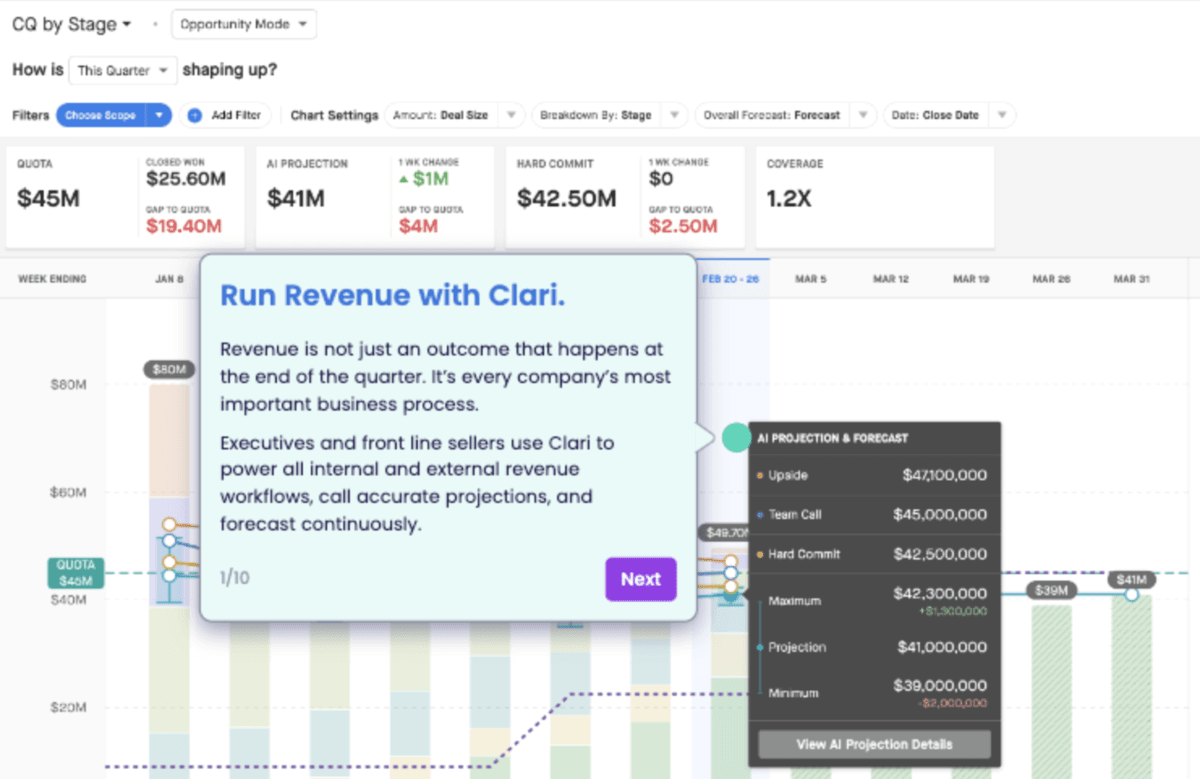Open the CQ by Stage dropdown
Screen dimensions: 1200x779
(72, 24)
